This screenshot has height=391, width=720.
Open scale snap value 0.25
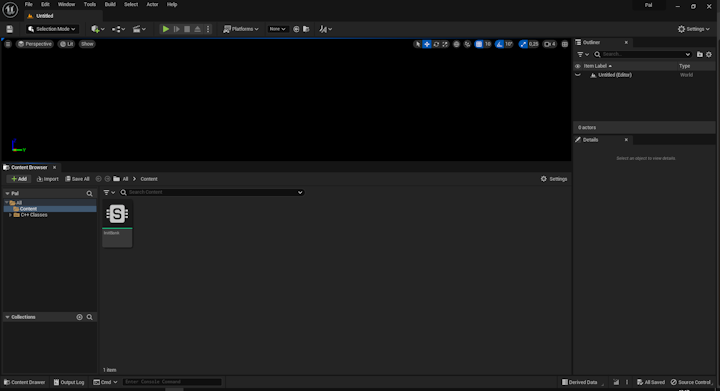point(533,44)
